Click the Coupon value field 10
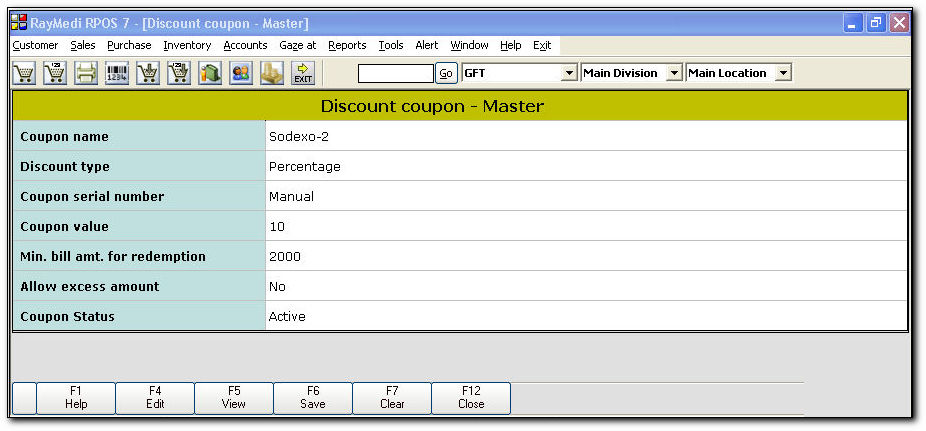Screen dimensions: 926x431 click(586, 226)
